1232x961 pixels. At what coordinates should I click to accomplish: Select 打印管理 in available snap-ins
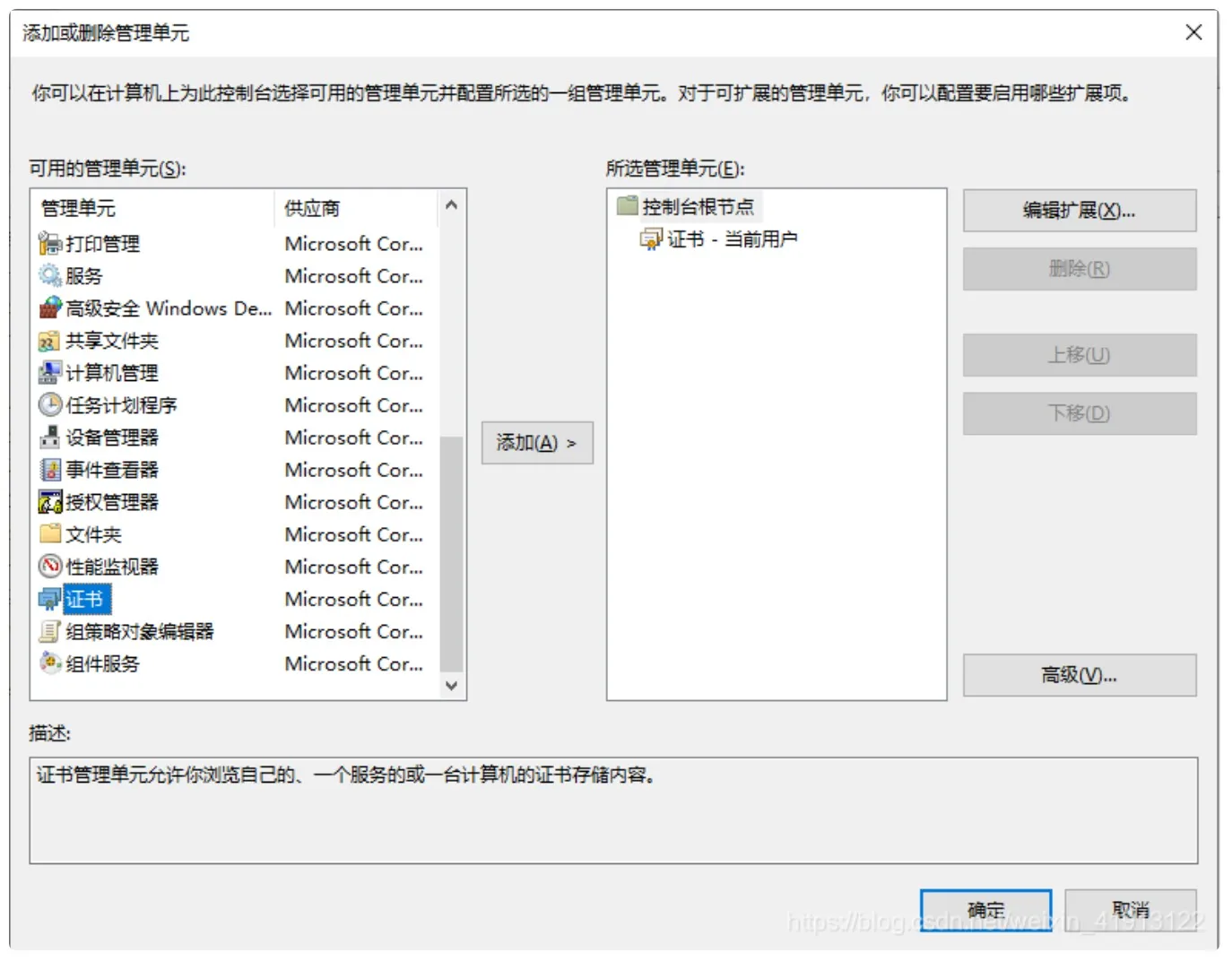pyautogui.click(x=102, y=244)
